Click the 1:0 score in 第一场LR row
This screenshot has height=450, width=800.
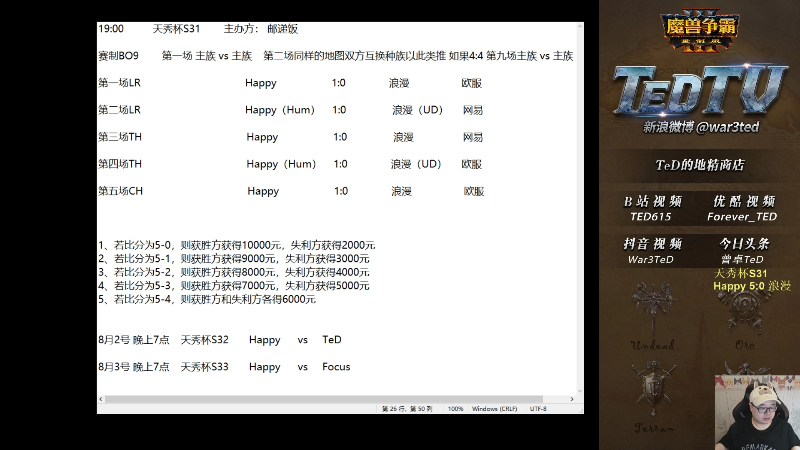pyautogui.click(x=339, y=83)
